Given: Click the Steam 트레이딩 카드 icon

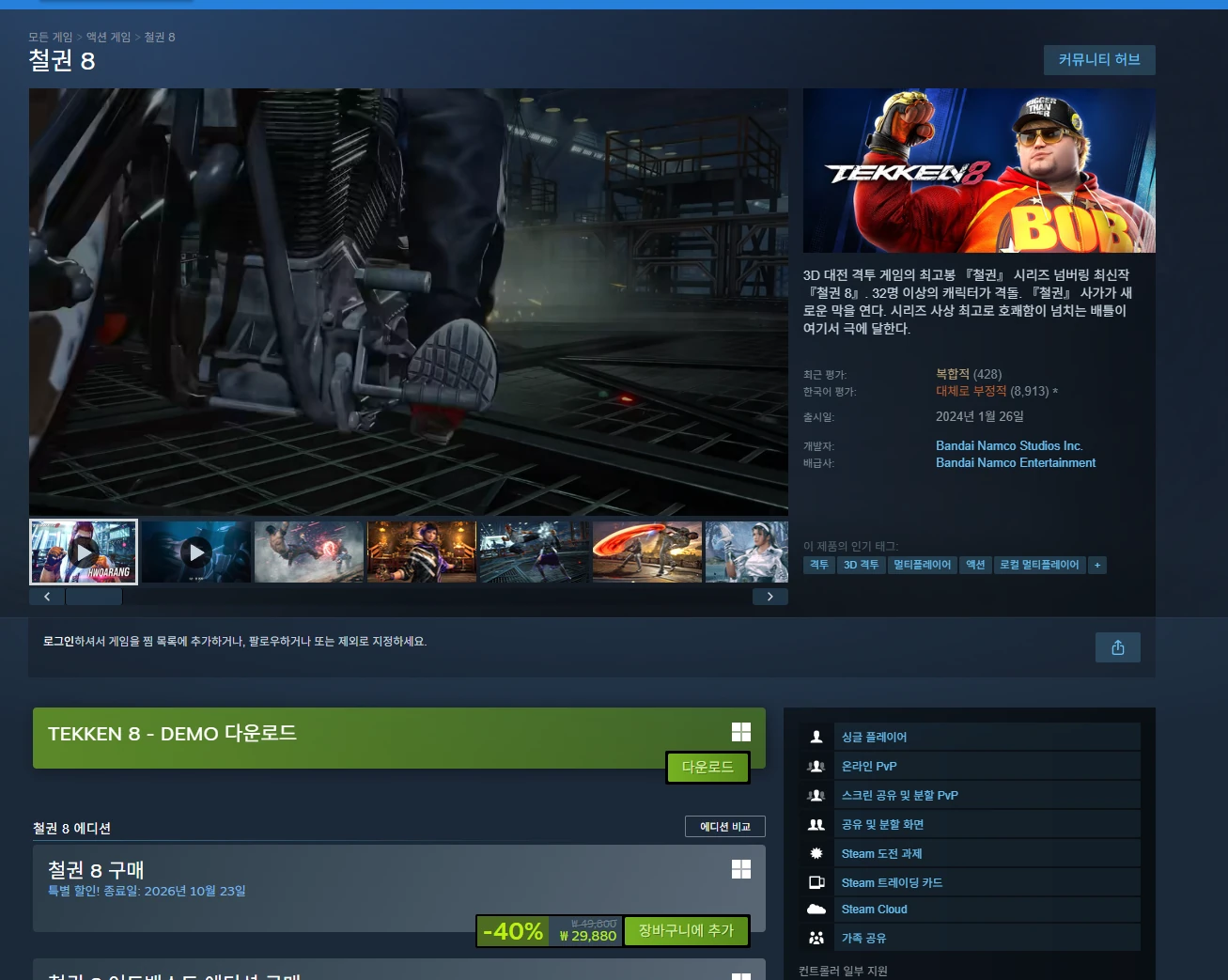Looking at the screenshot, I should click(x=816, y=882).
